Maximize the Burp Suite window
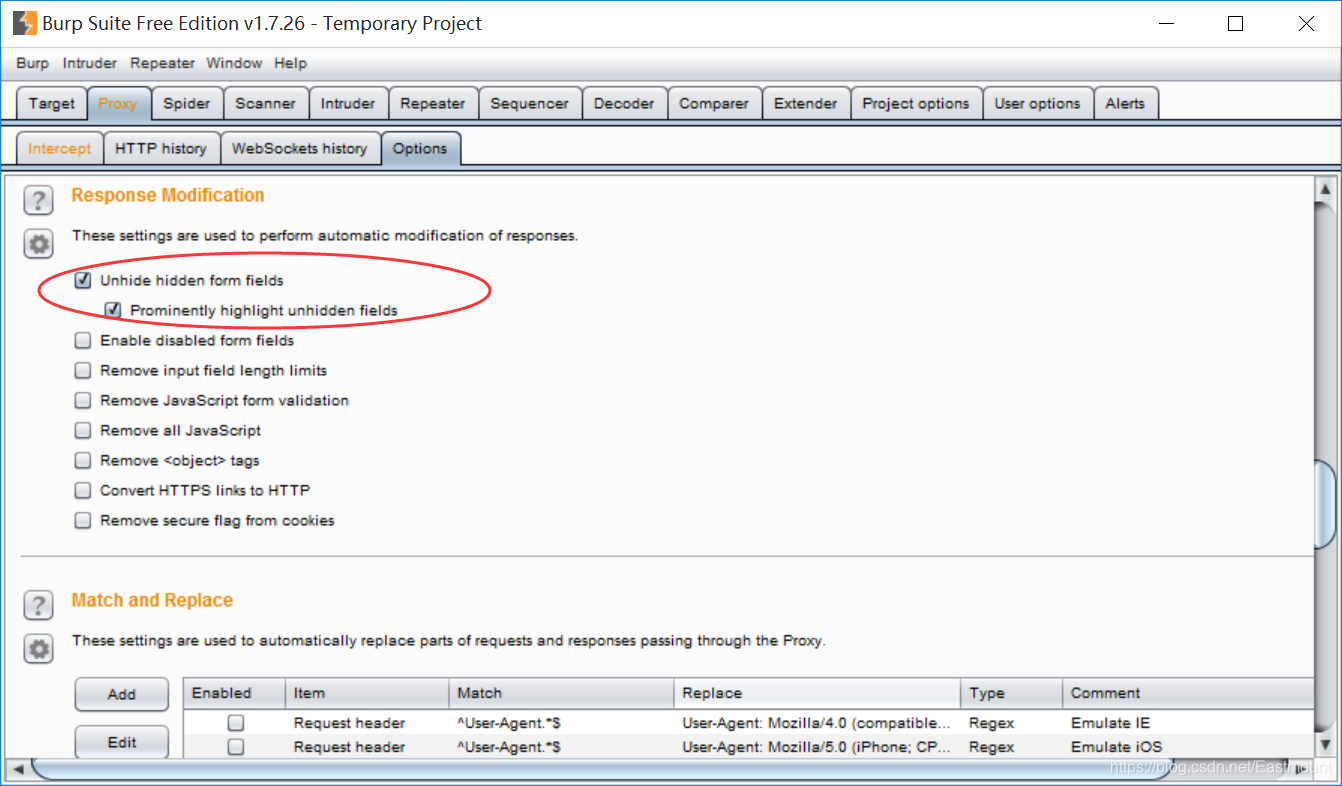Viewport: 1342px width, 786px height. pyautogui.click(x=1236, y=23)
